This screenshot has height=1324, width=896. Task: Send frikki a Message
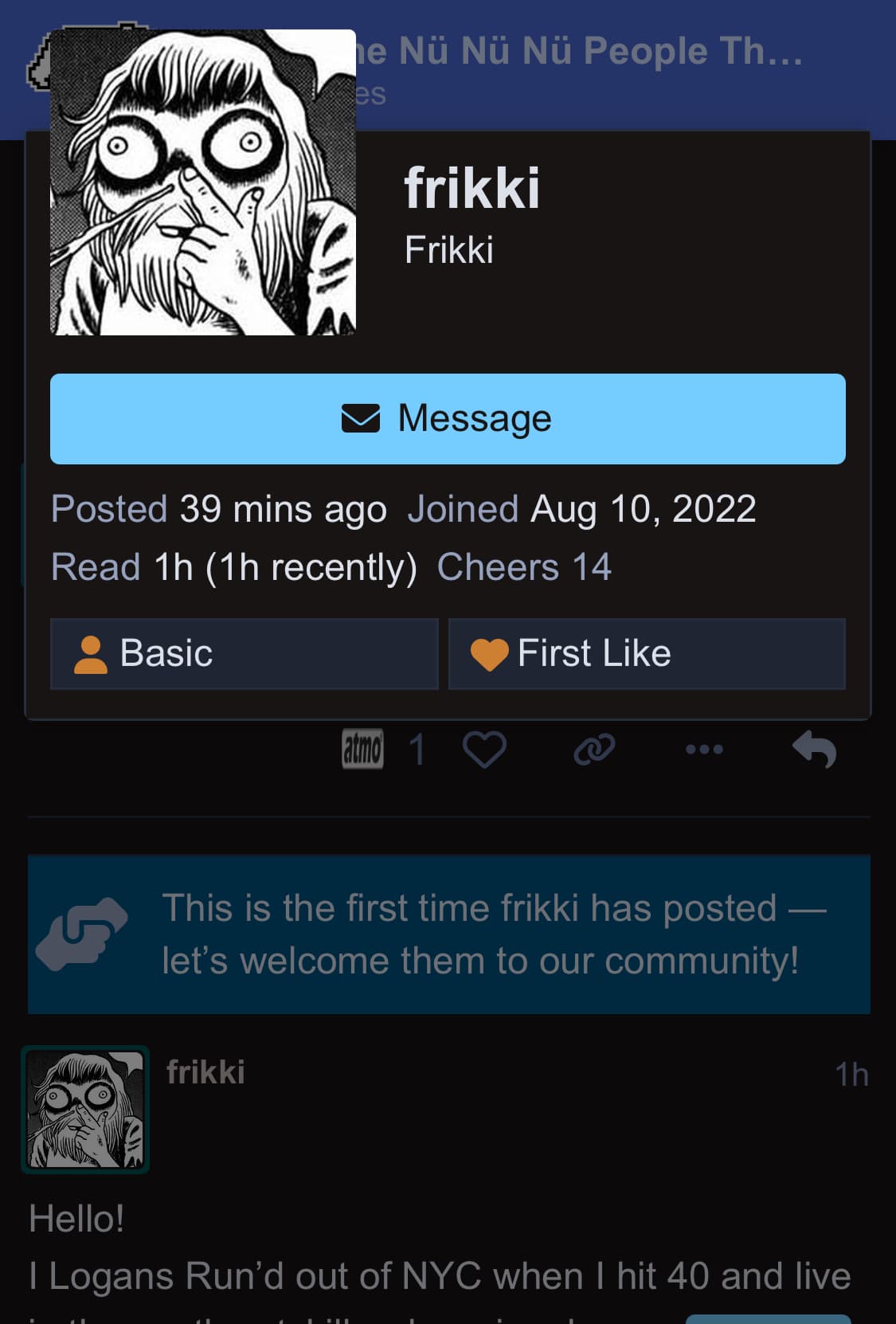tap(448, 419)
